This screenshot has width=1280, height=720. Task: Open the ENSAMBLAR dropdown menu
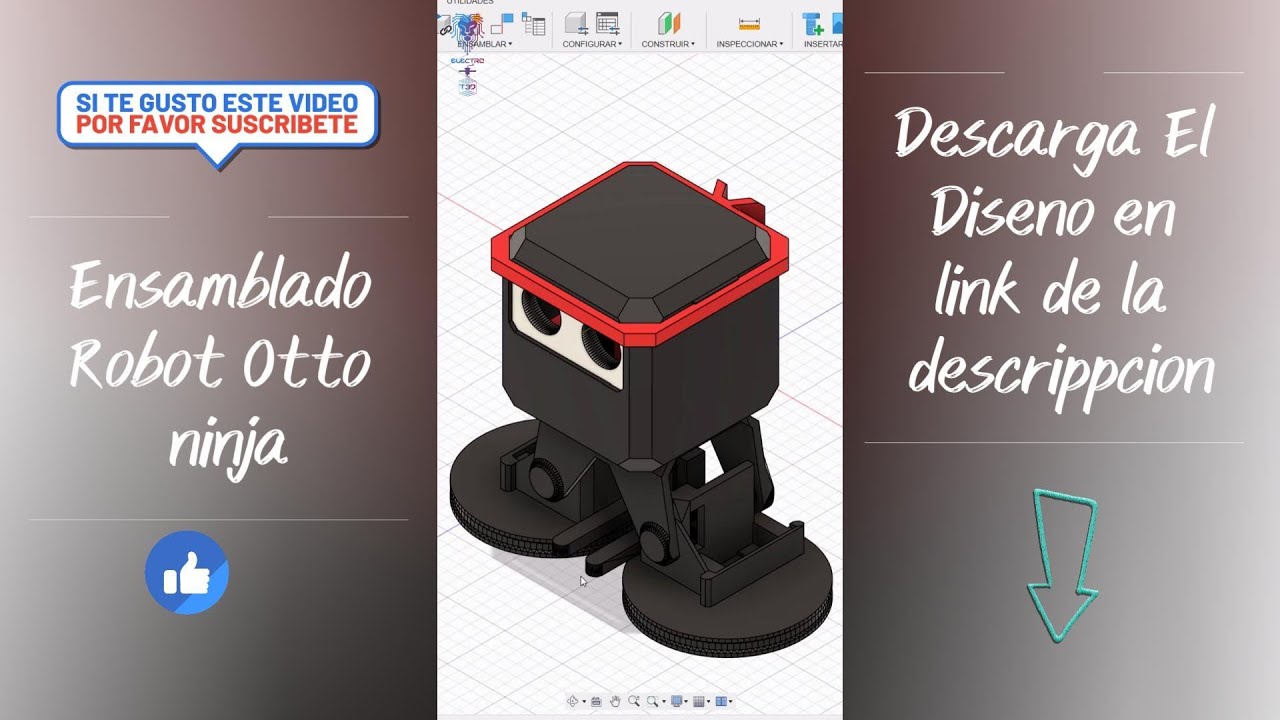pos(485,44)
